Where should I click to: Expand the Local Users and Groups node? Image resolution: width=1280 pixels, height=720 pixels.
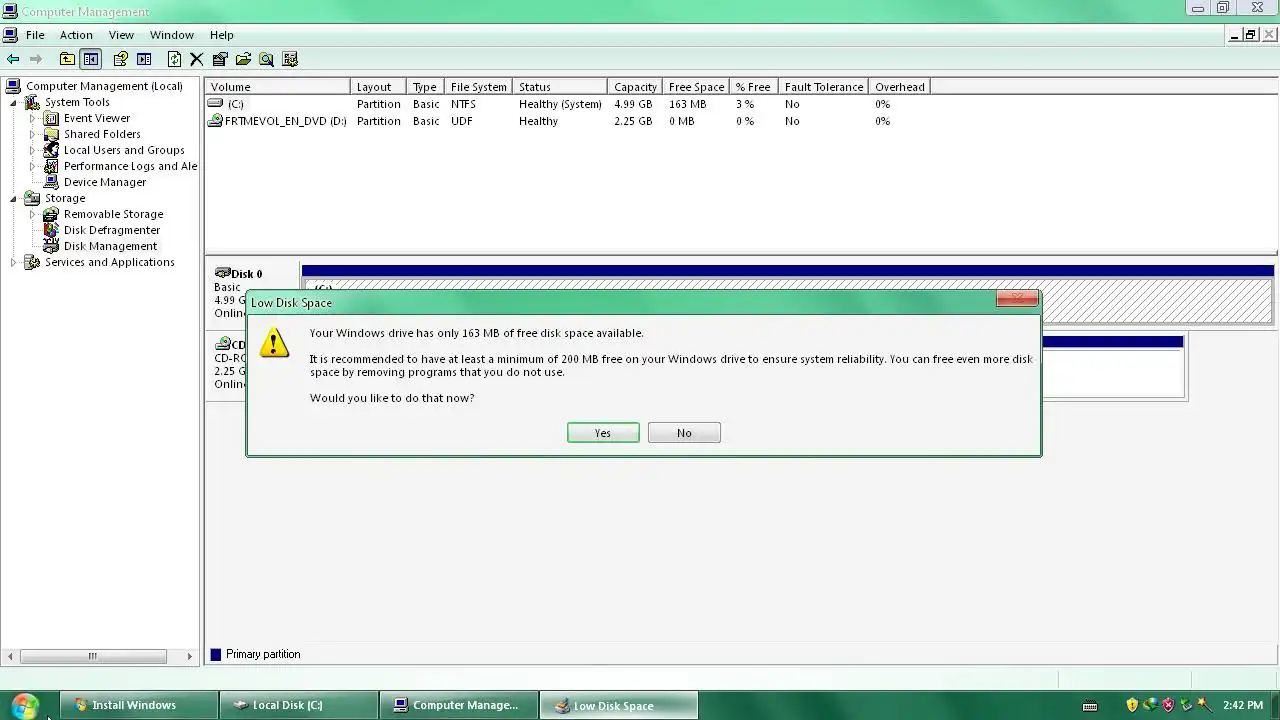tap(32, 150)
